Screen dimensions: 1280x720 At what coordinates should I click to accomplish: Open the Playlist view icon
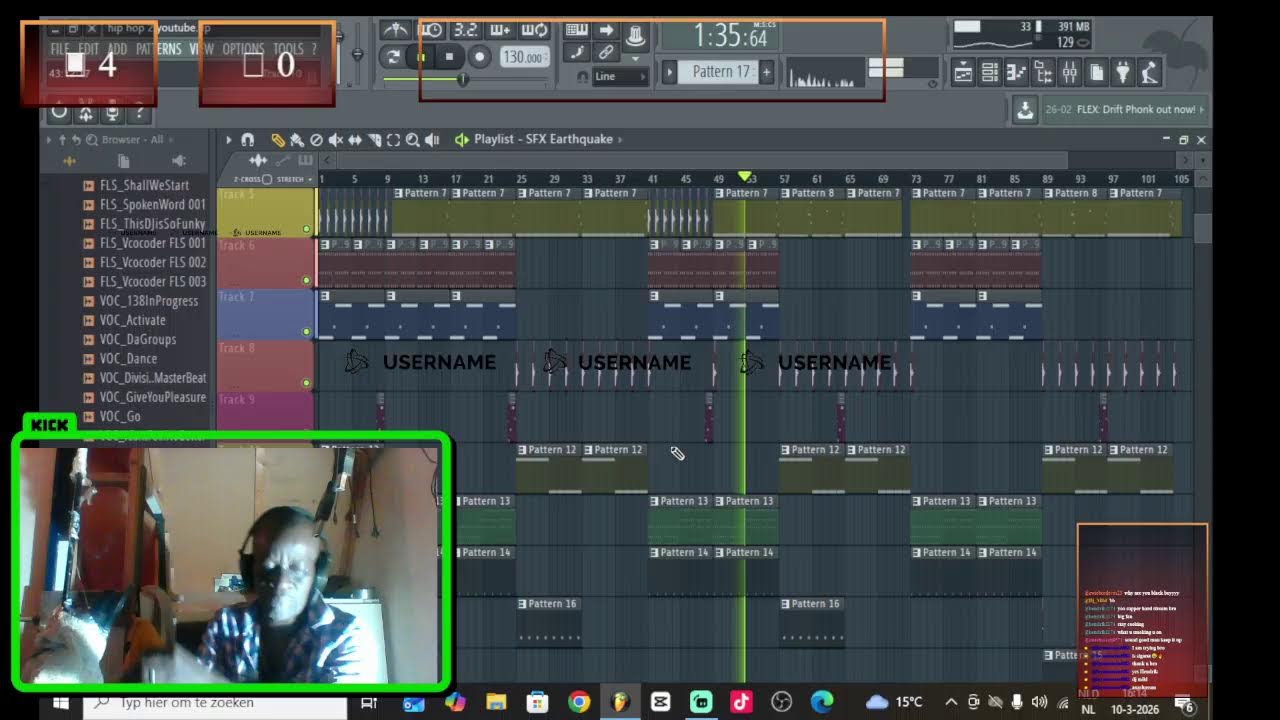click(x=963, y=72)
